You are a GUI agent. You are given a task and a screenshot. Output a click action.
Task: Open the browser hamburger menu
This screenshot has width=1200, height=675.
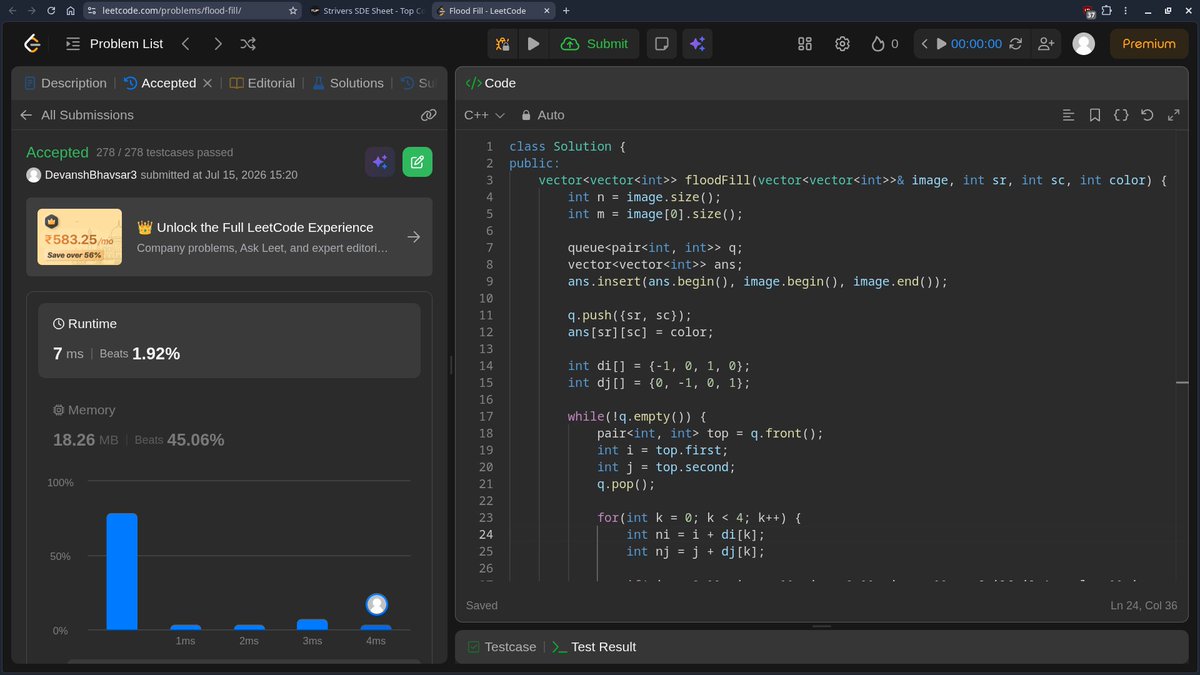[1125, 11]
